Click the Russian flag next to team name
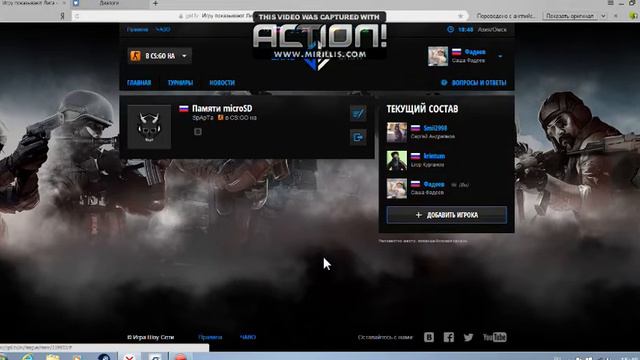Screen dimensions: 640x360 pyautogui.click(x=184, y=109)
